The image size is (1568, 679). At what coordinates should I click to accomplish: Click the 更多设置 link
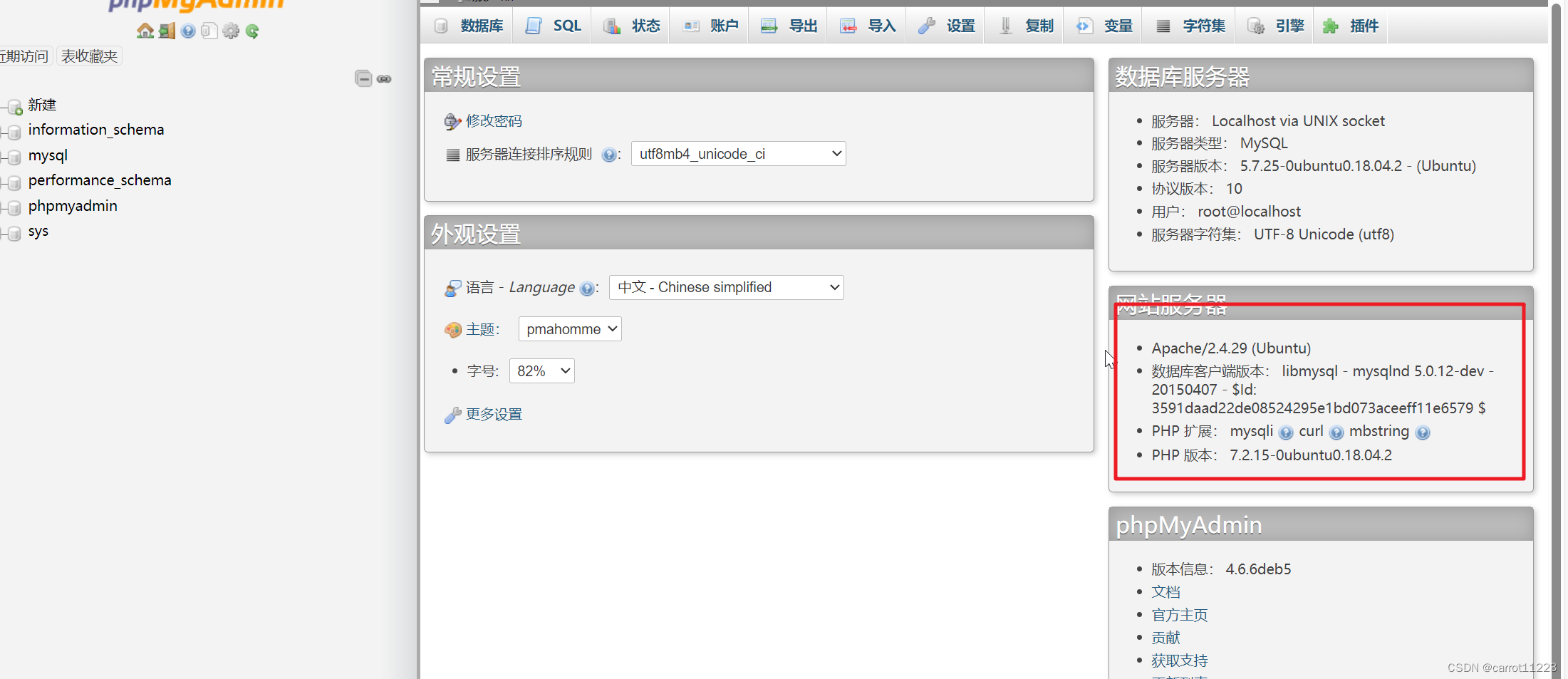click(x=494, y=415)
